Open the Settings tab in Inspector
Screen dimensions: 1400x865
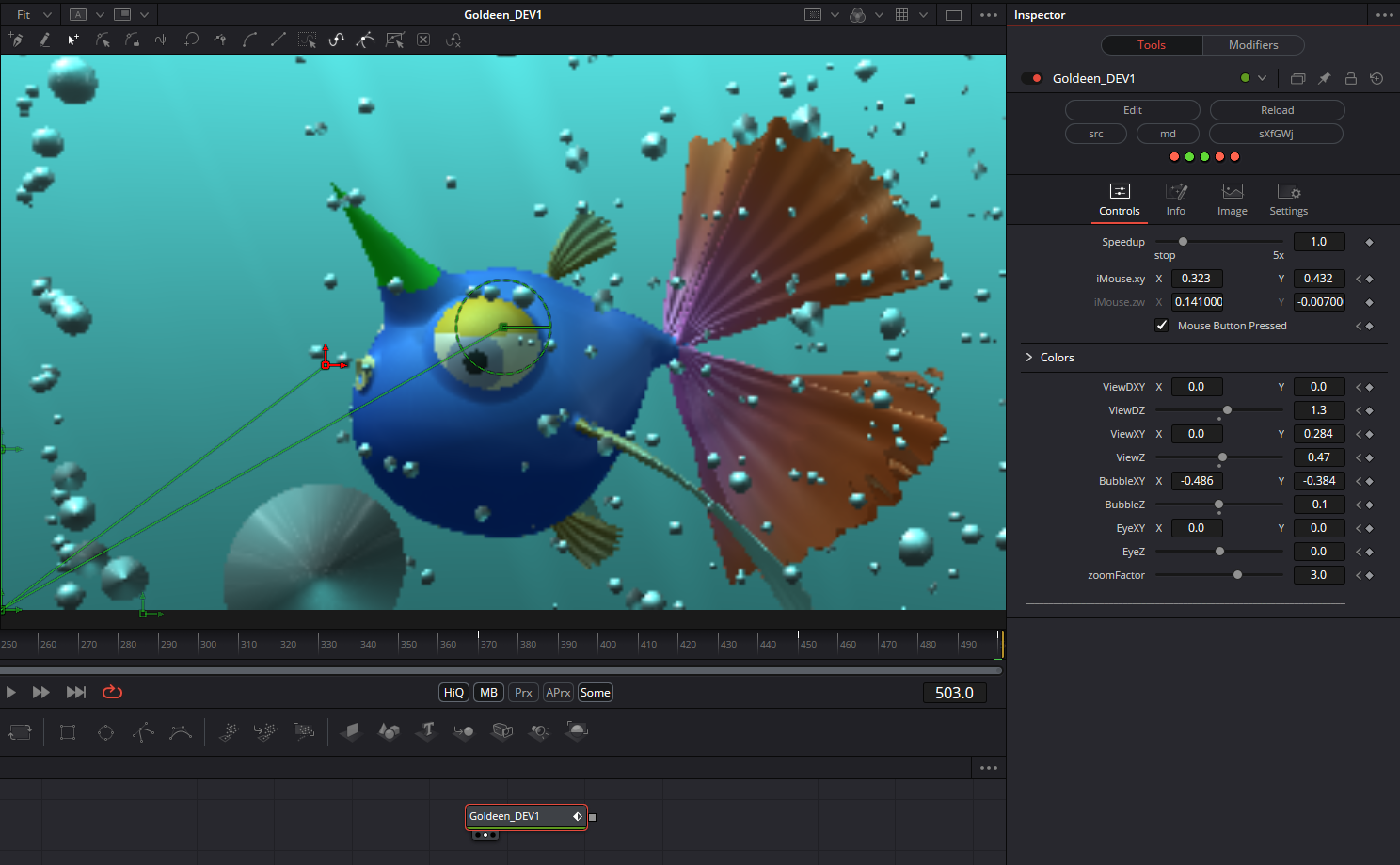(x=1289, y=200)
